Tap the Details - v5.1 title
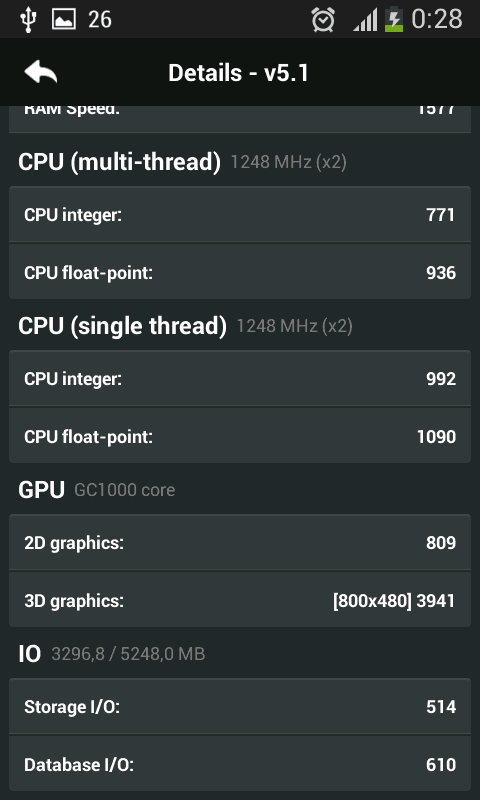The width and height of the screenshot is (480, 800). (238, 73)
